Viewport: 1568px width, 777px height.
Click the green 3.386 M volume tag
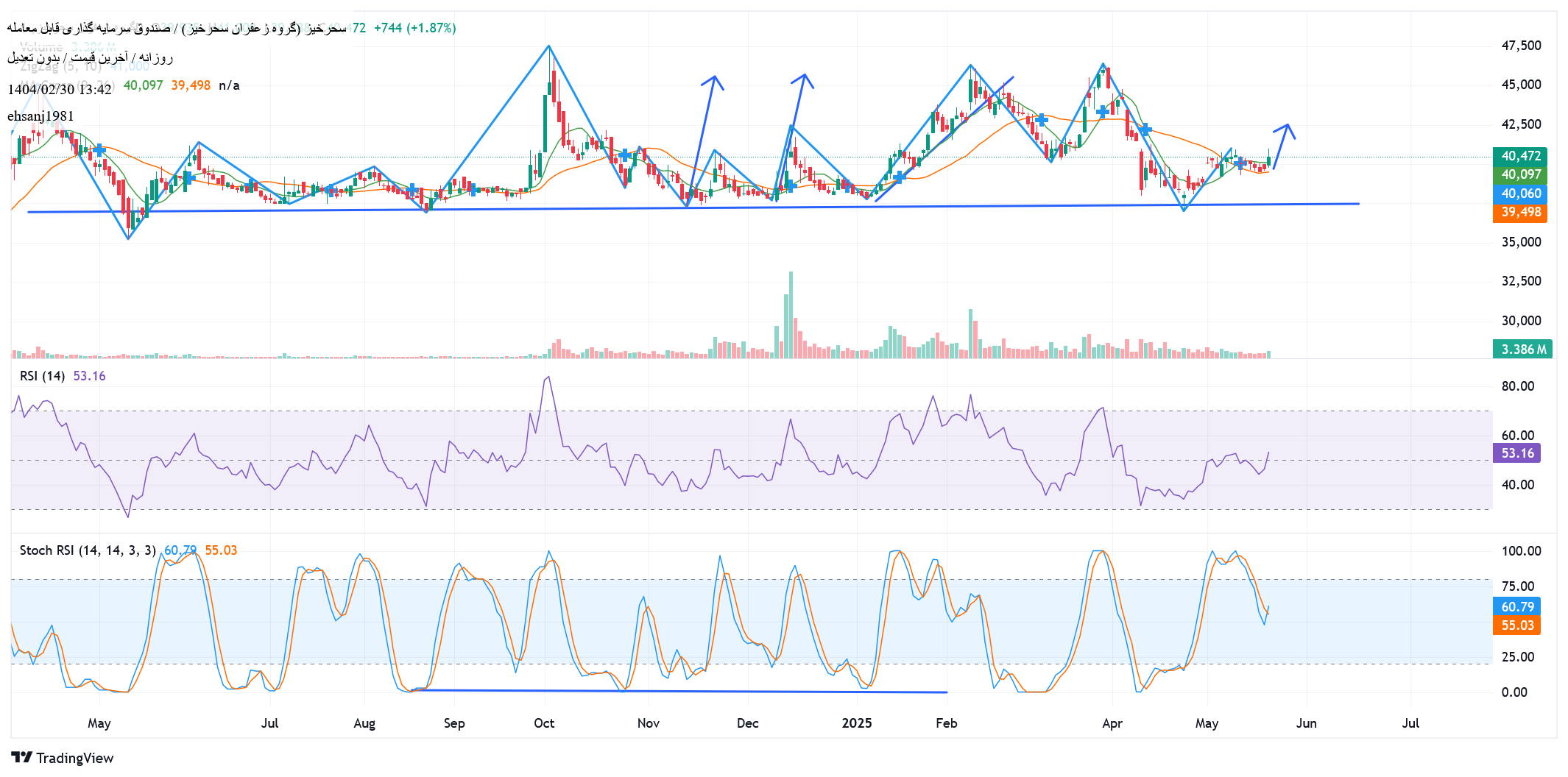click(x=1522, y=349)
